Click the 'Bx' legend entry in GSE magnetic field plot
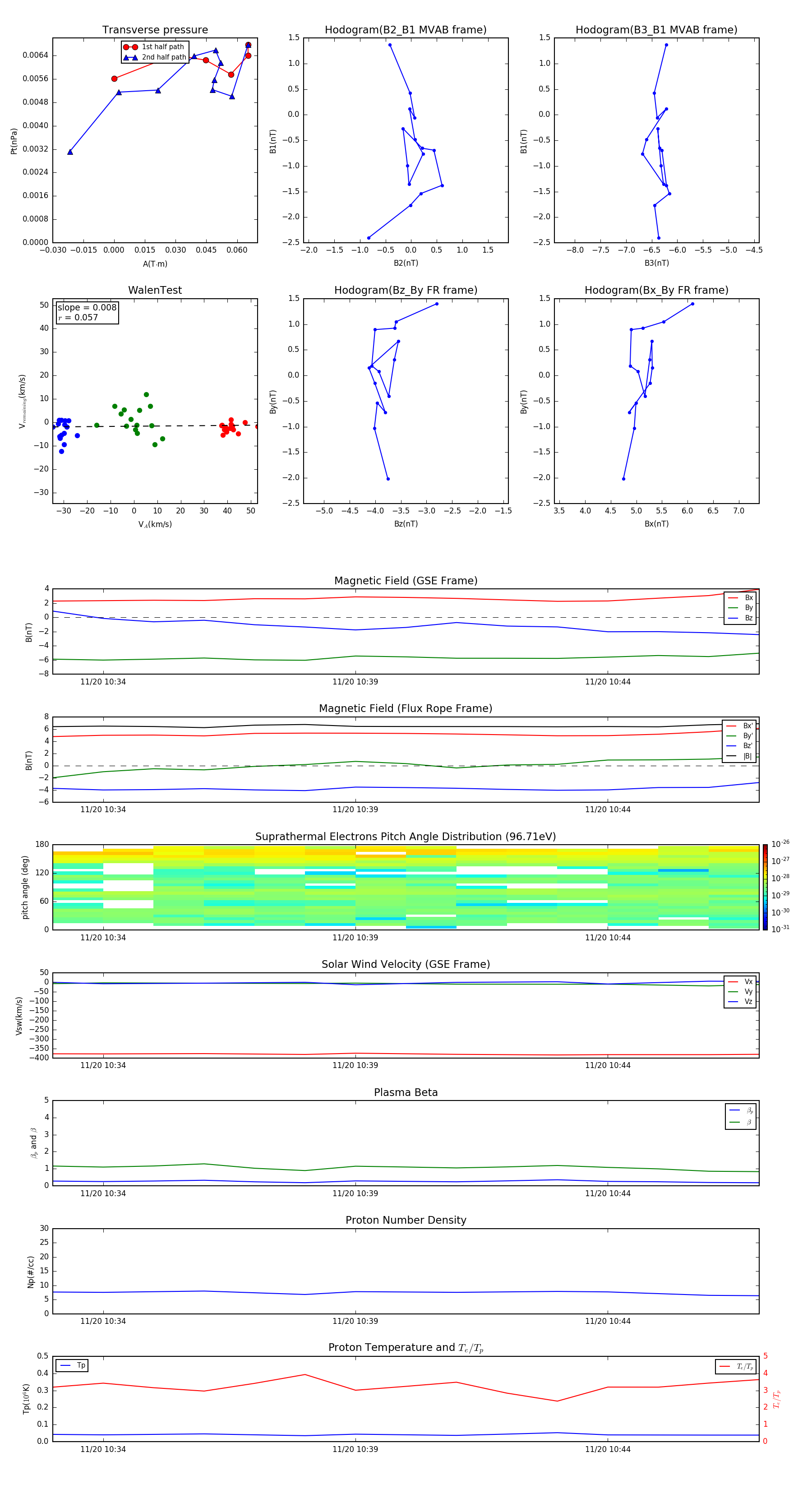Image resolution: width=812 pixels, height=1489 pixels. pos(741,598)
